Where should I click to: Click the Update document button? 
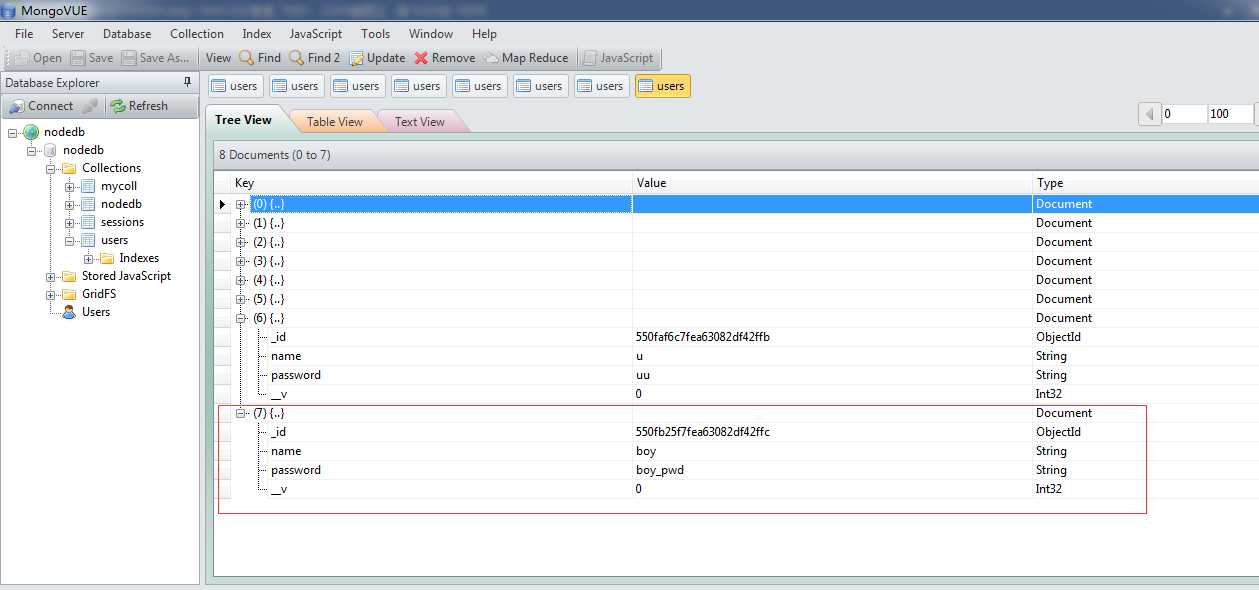point(377,58)
